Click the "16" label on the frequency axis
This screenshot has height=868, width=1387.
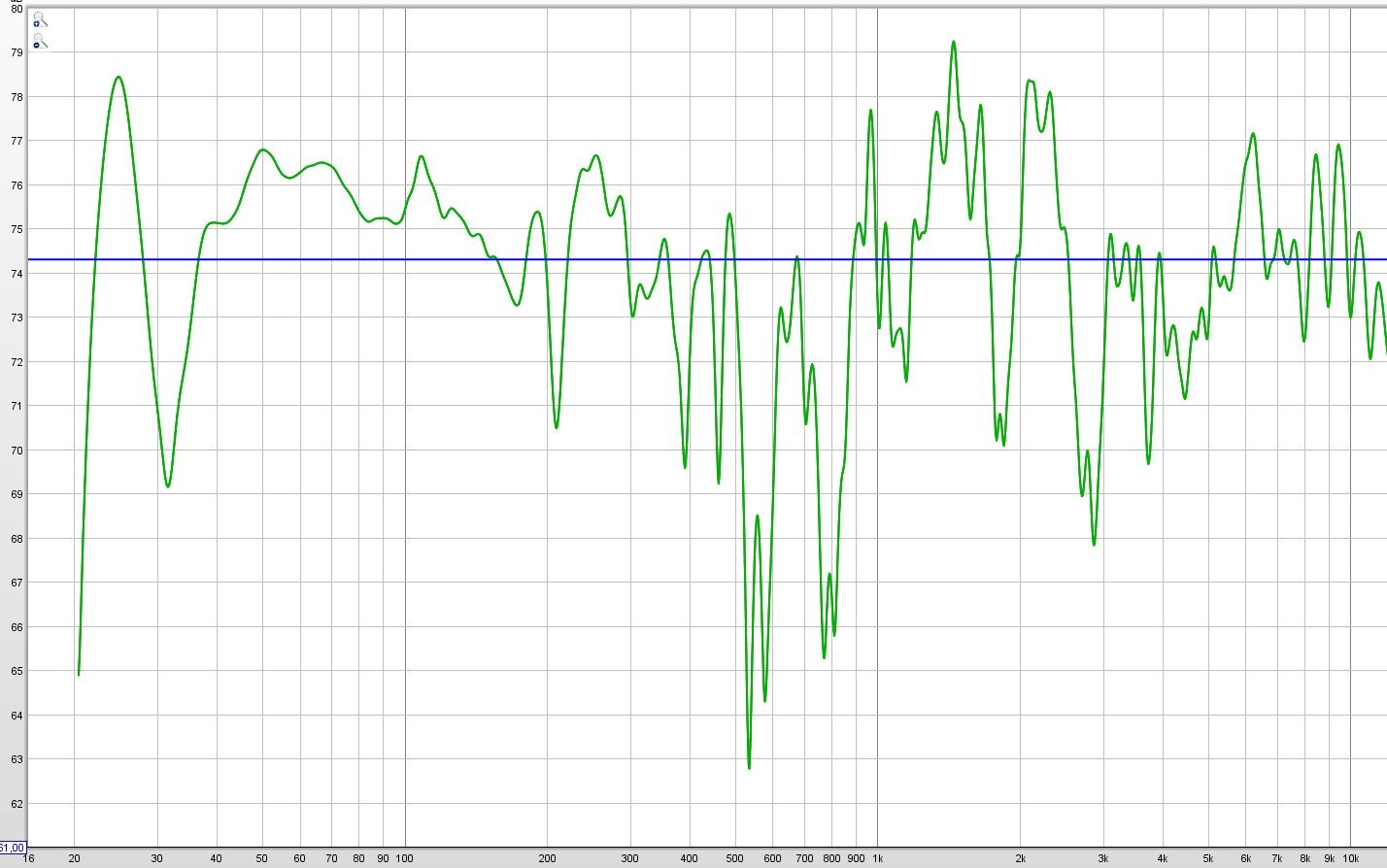(29, 858)
